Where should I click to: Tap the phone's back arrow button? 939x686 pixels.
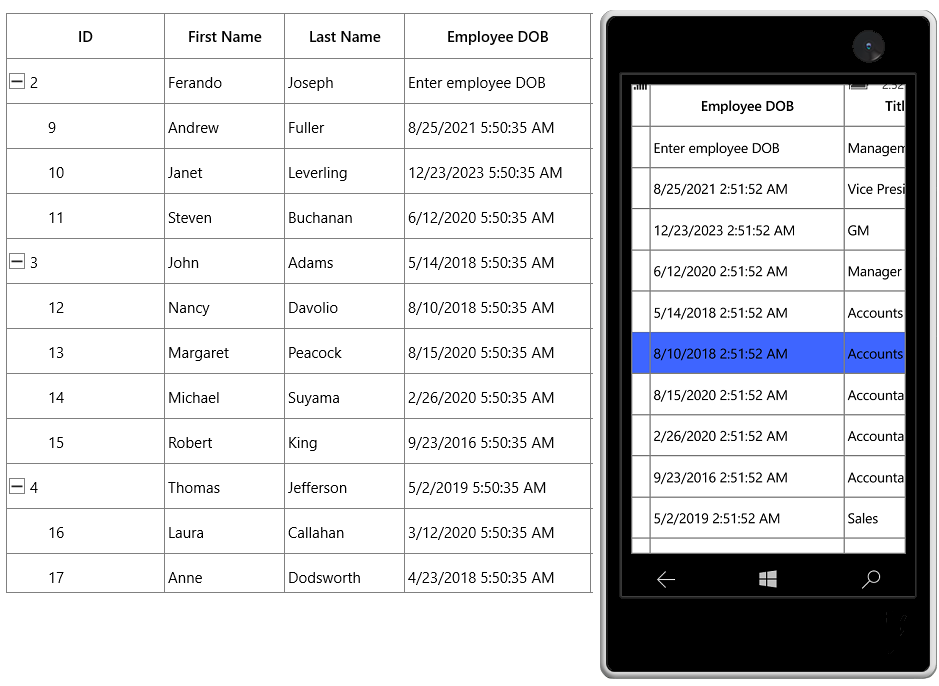pyautogui.click(x=666, y=579)
